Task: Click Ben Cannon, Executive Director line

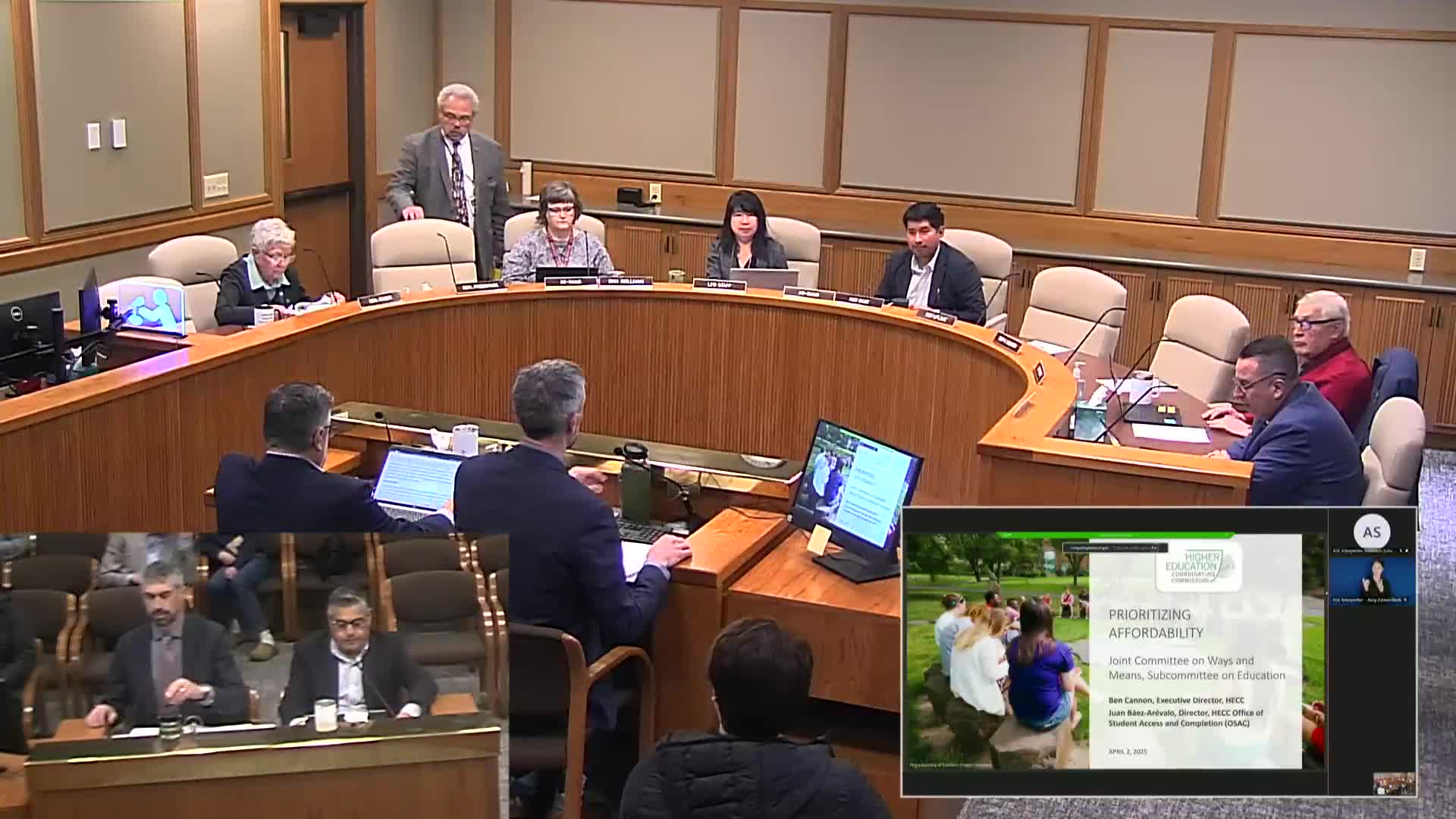Action: (x=1175, y=700)
